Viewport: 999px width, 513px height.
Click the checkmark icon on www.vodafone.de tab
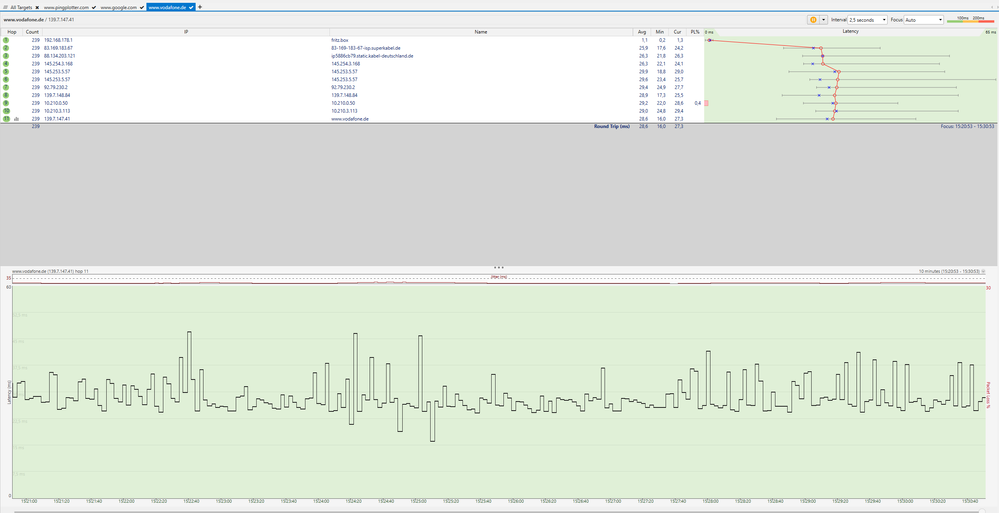tap(190, 7)
